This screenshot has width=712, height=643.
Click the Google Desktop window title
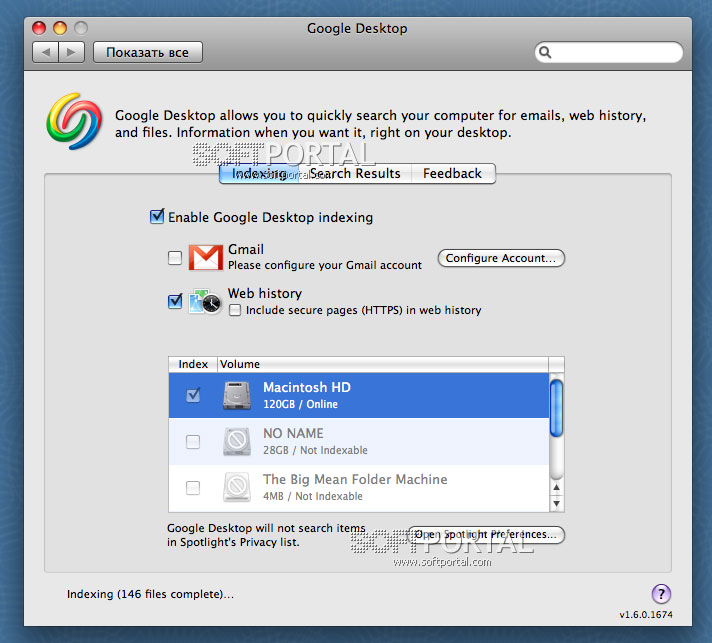point(357,28)
